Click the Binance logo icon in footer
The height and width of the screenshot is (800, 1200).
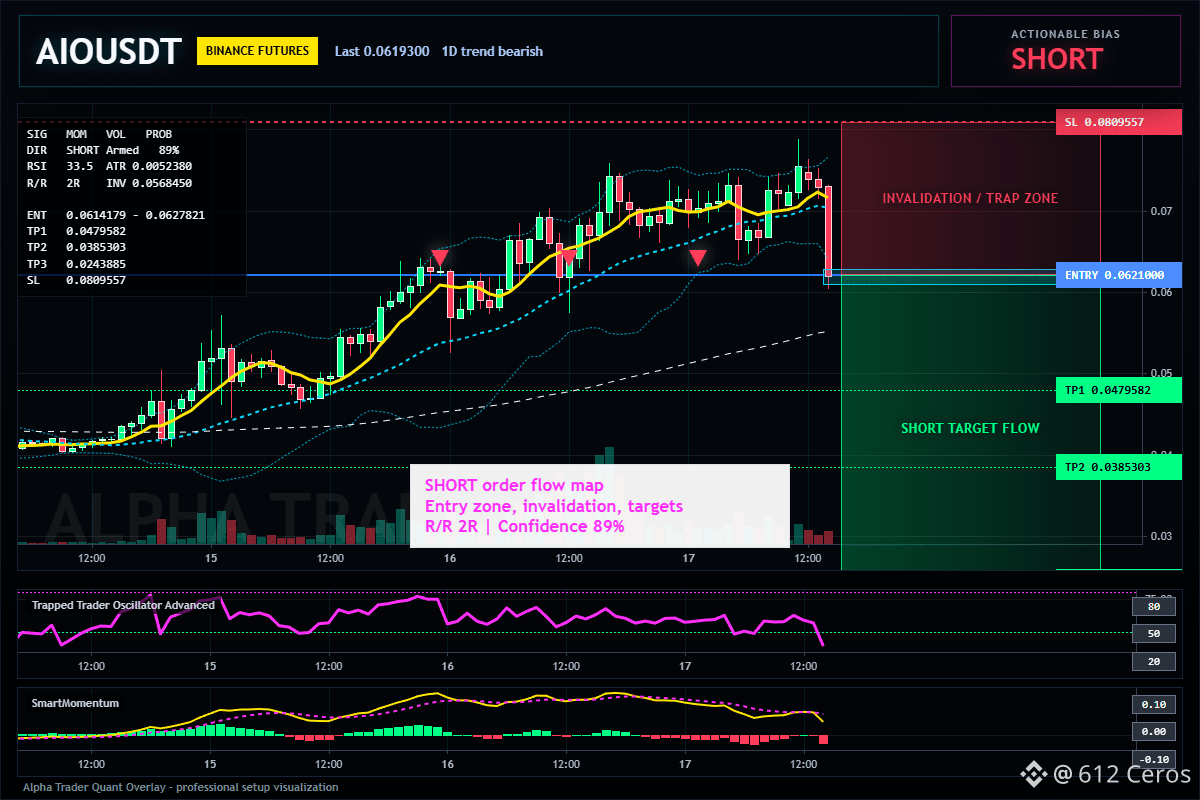[1032, 773]
